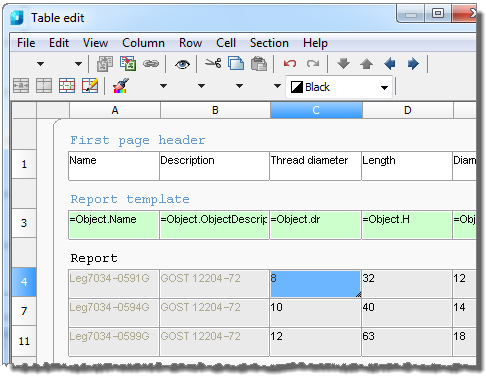Open the Section menu
This screenshot has width=486, height=377.
pos(269,43)
